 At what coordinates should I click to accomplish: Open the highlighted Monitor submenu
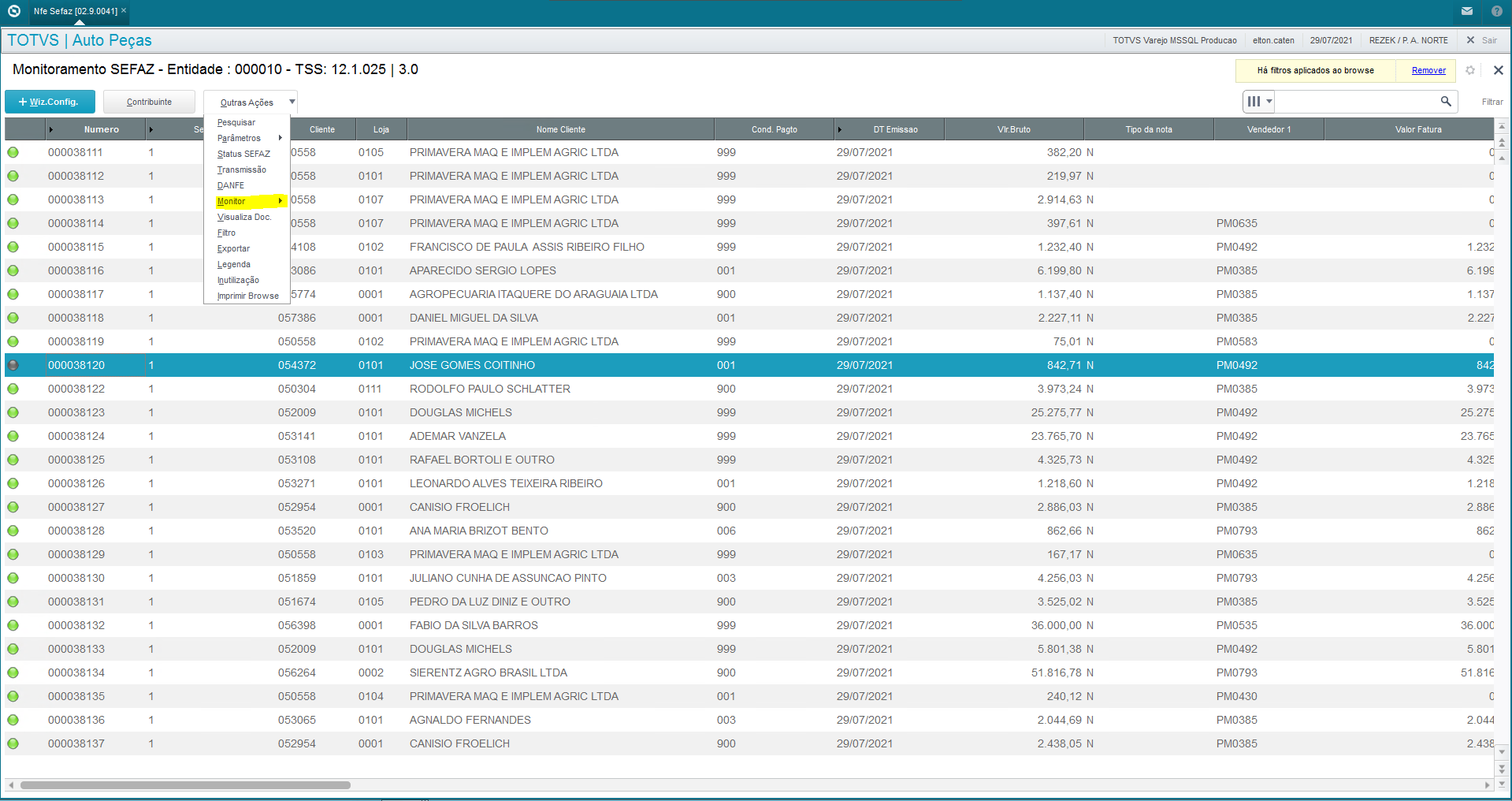pos(247,201)
